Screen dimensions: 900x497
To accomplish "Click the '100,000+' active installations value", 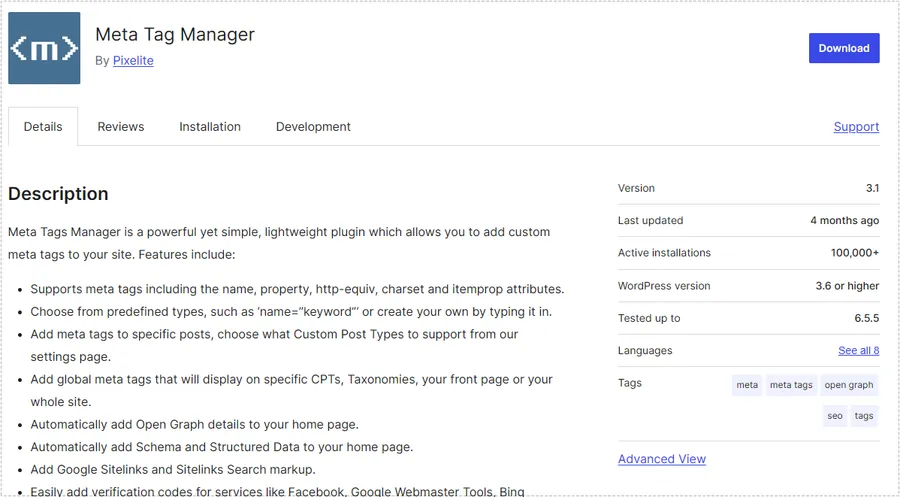I will (x=855, y=253).
